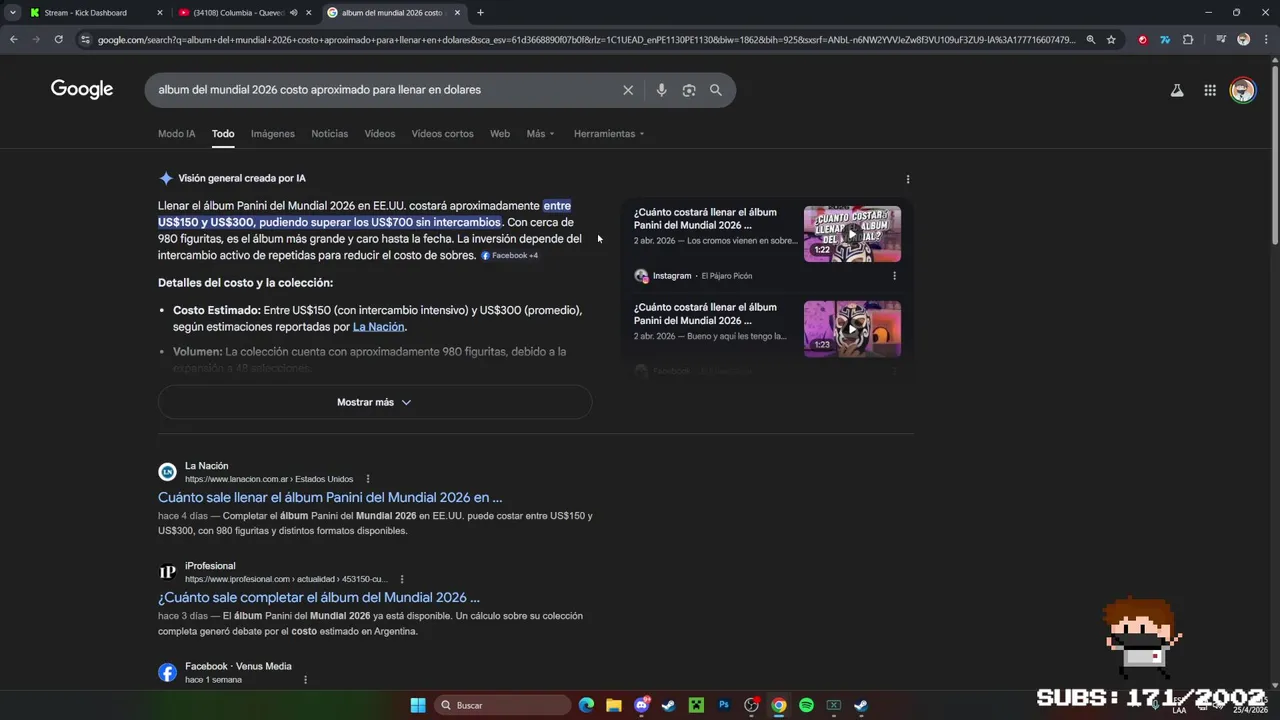Mute audio on the YouTube tab speaker icon
Viewport: 1280px width, 720px height.
[x=293, y=13]
